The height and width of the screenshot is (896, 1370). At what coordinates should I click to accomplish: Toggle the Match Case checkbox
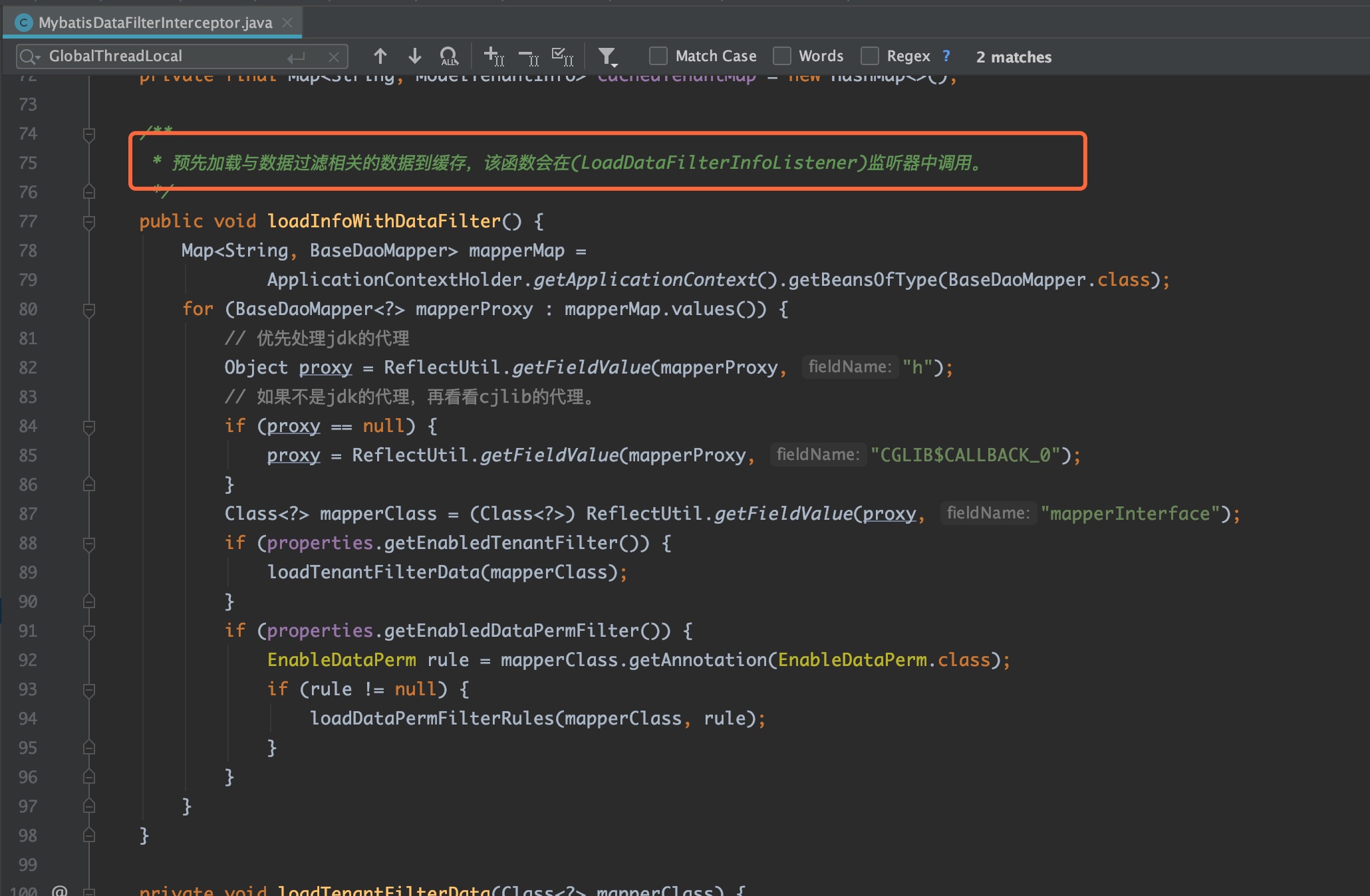pos(656,56)
